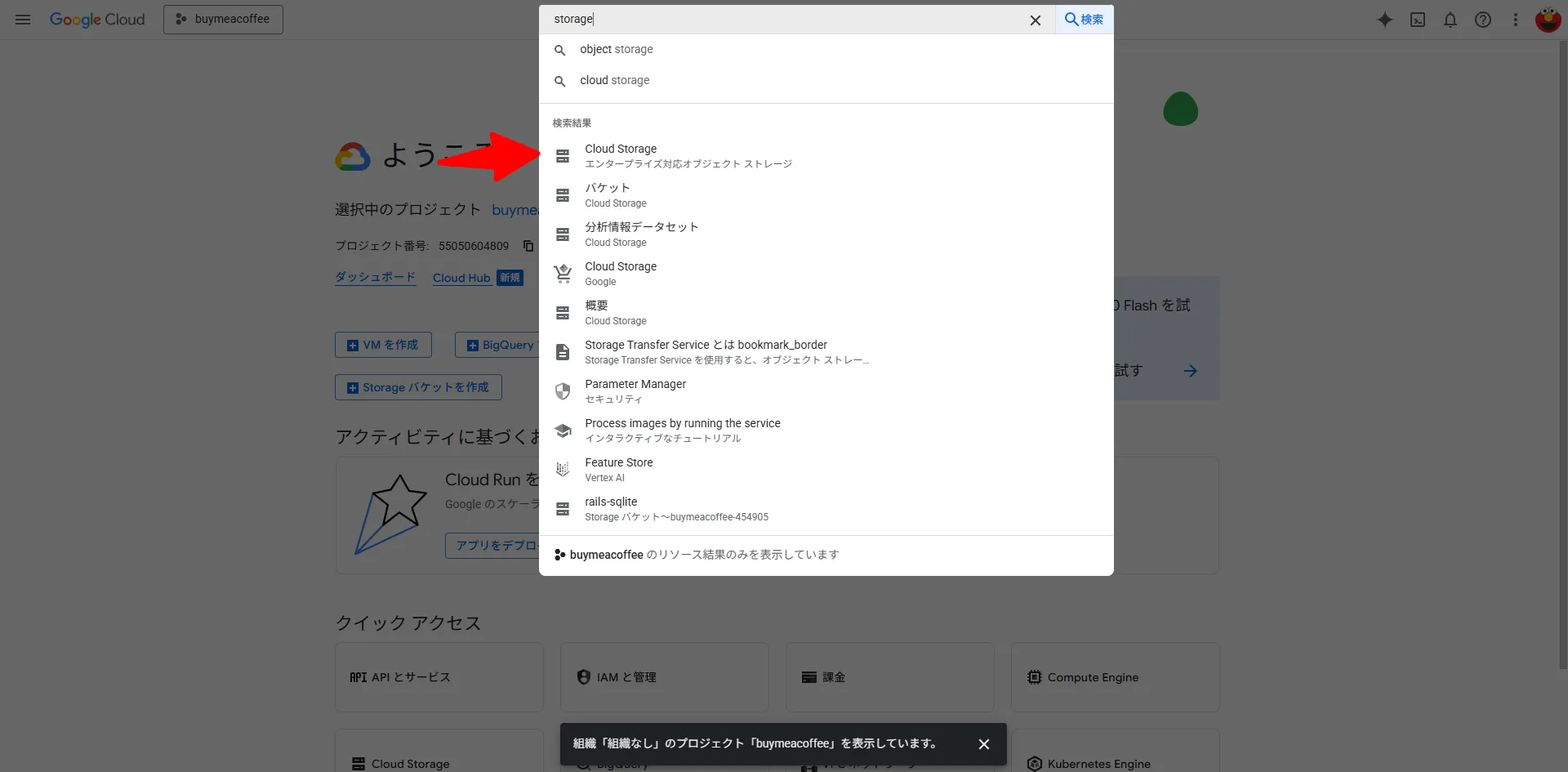The height and width of the screenshot is (772, 1568).
Task: Open the three-dot options menu
Action: 1516,20
